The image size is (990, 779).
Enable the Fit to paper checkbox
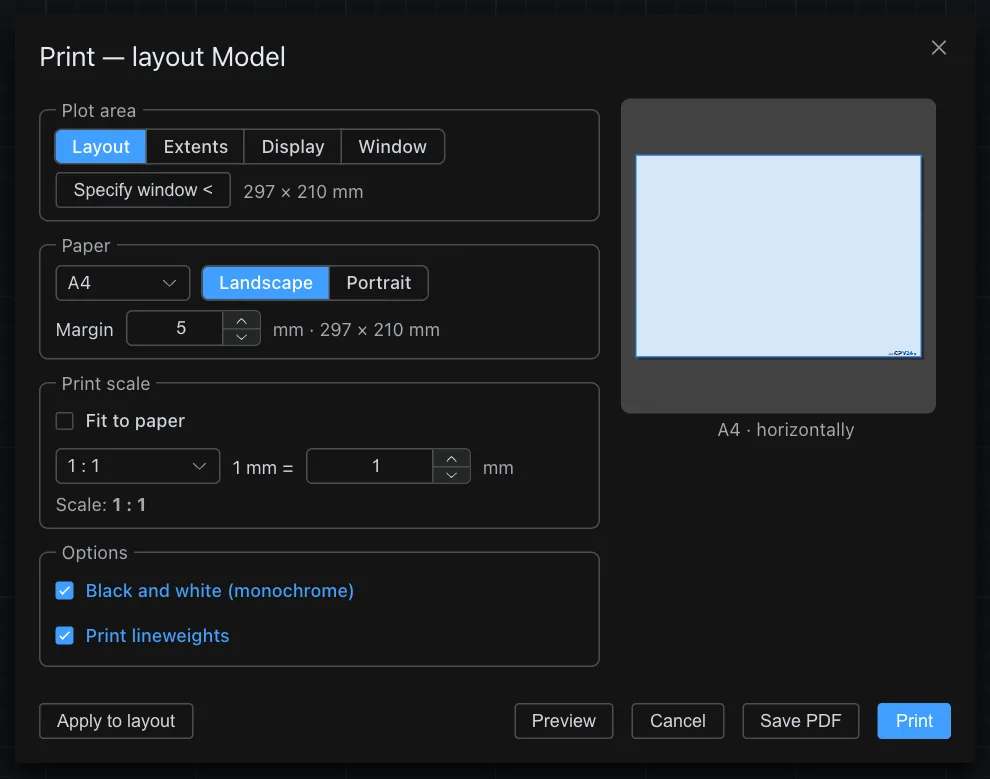tap(64, 421)
